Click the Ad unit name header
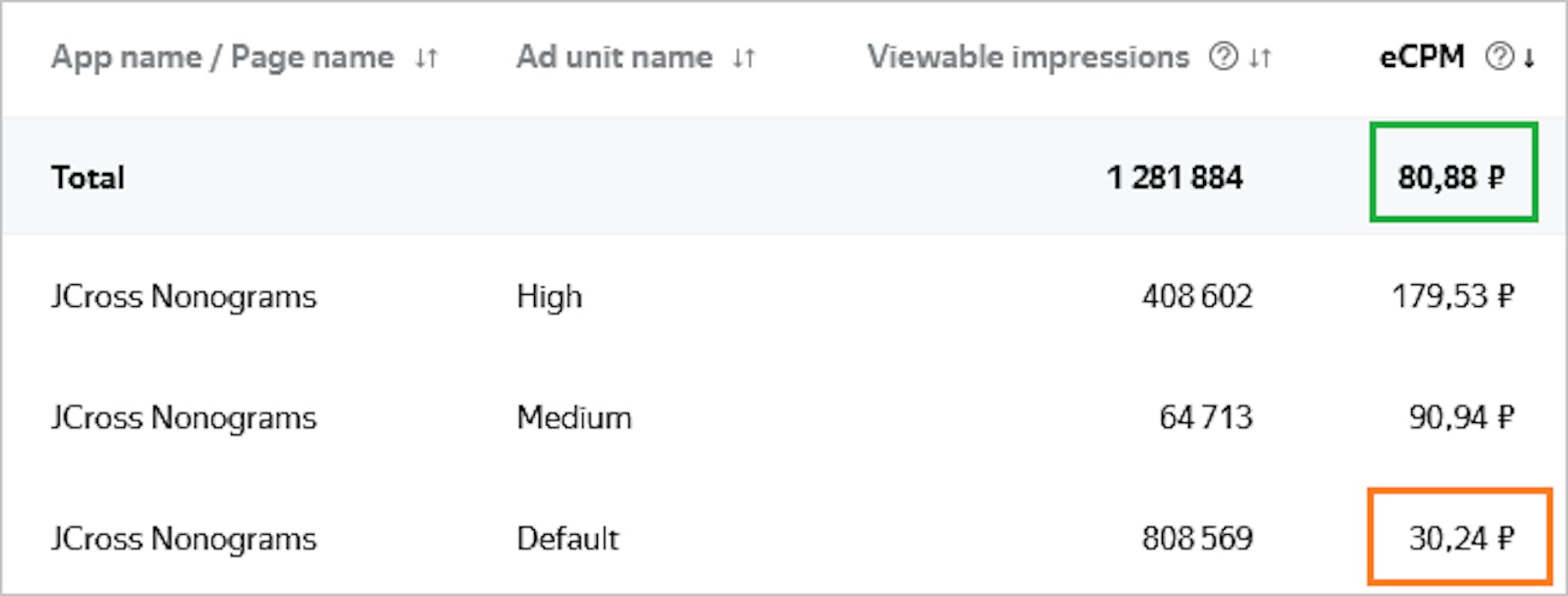This screenshot has height=596, width=1568. (614, 57)
